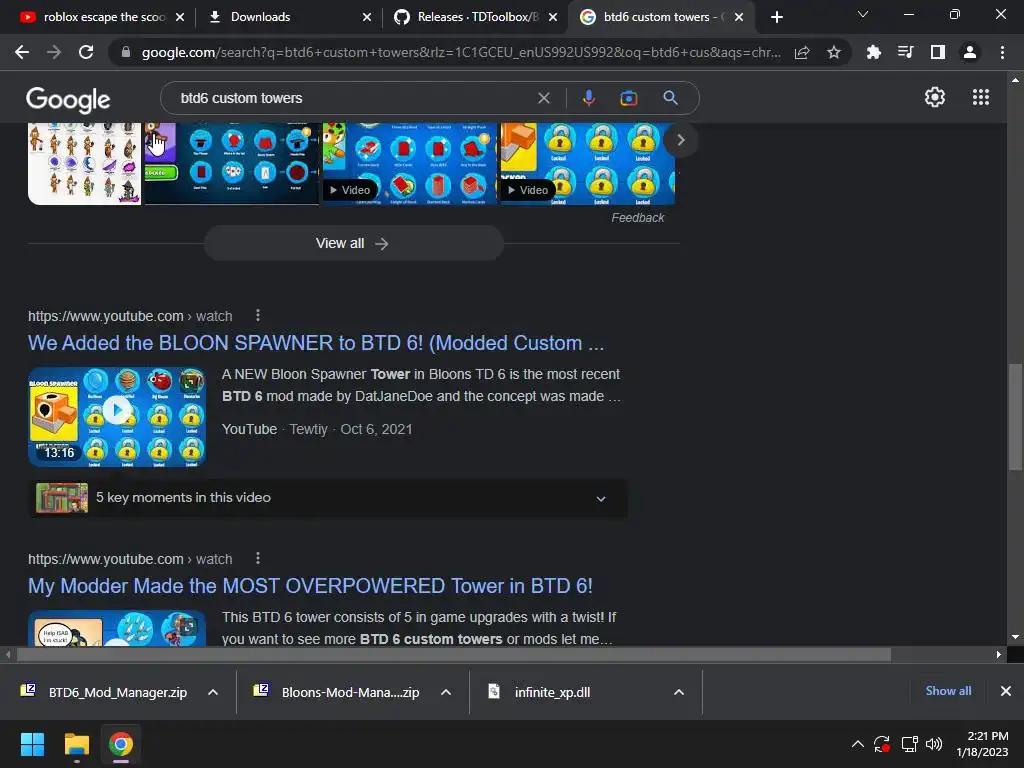Open Windows Start menu
Viewport: 1024px width, 768px height.
pos(32,744)
